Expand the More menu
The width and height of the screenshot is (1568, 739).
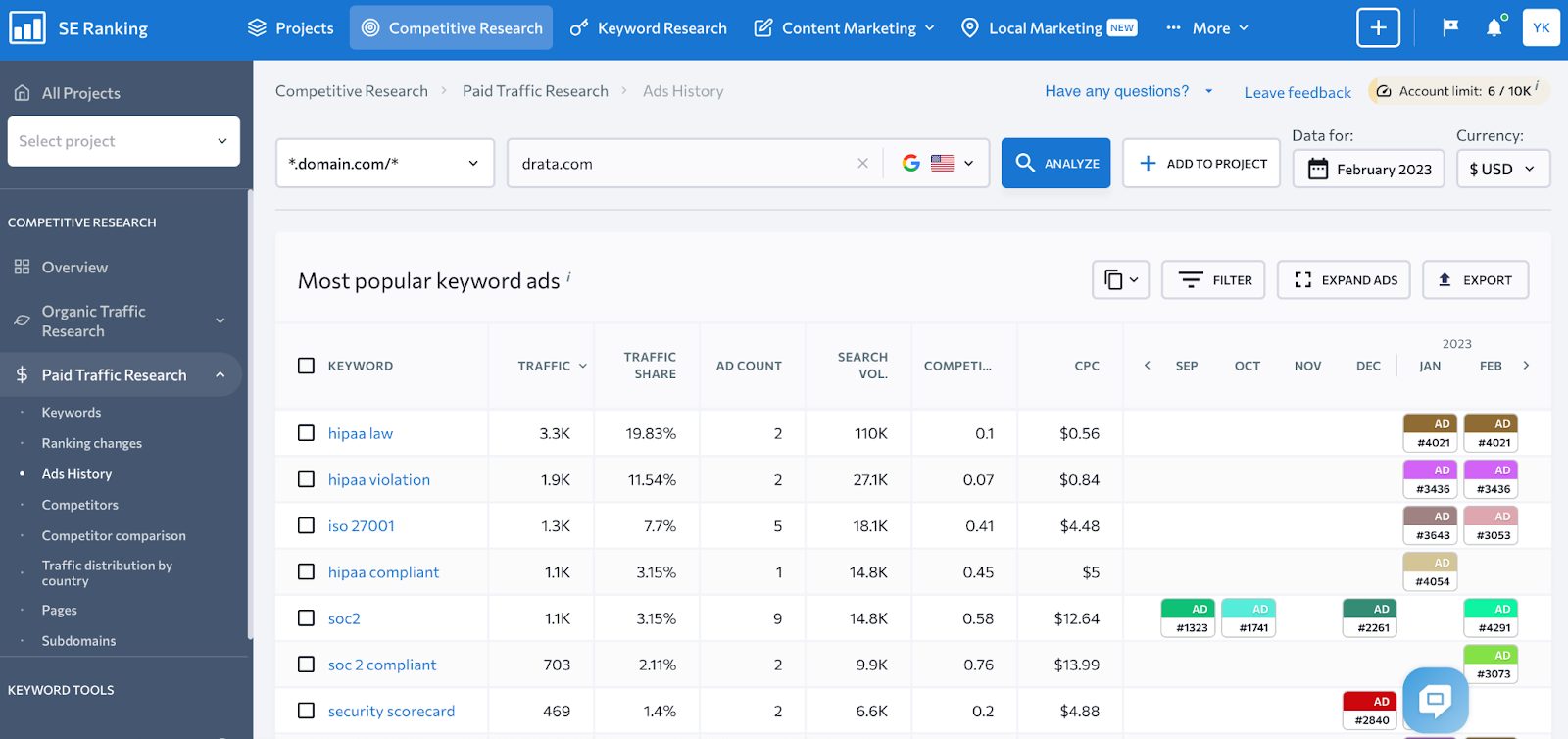tap(1207, 28)
